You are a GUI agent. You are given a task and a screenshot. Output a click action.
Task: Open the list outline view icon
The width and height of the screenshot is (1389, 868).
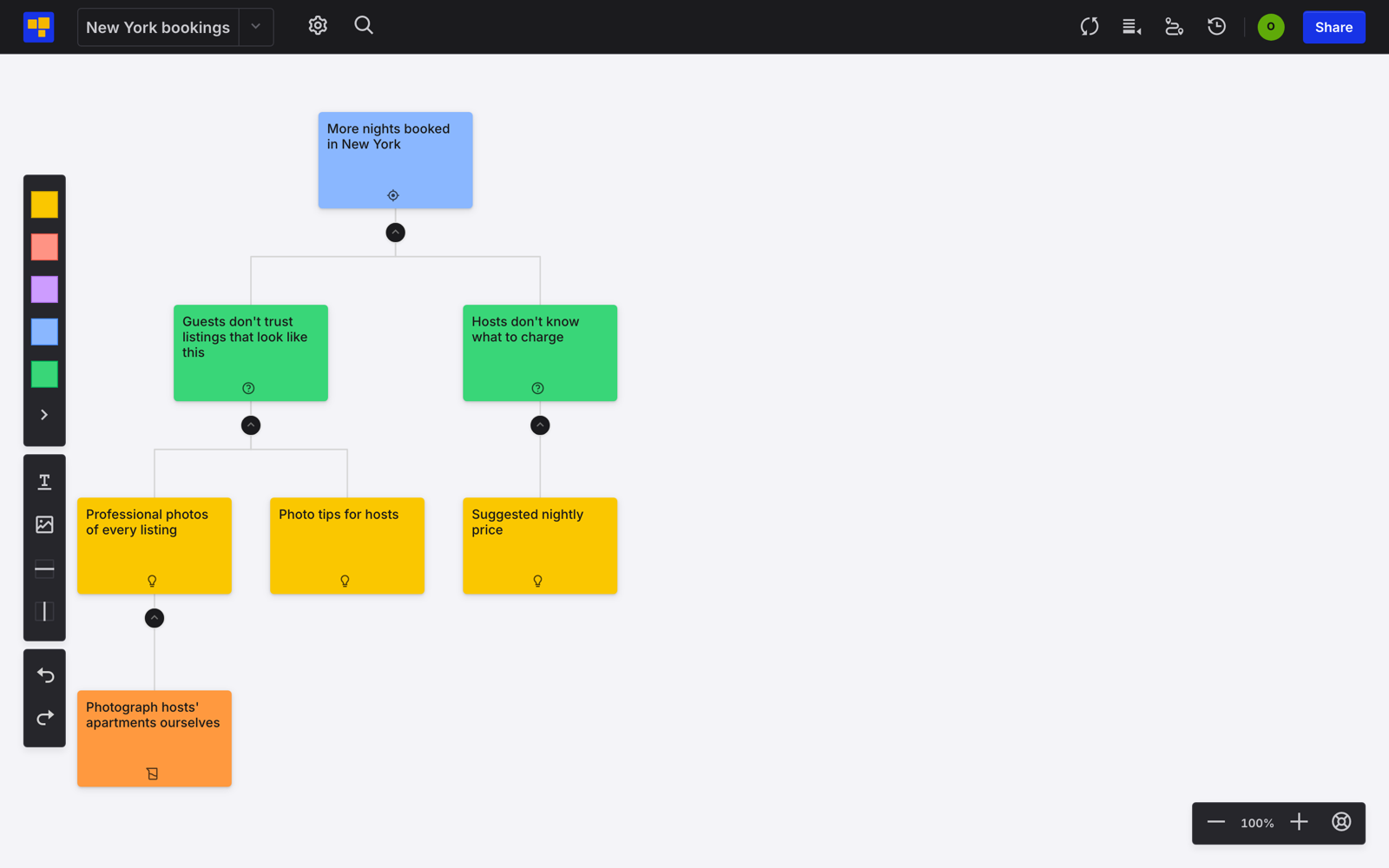(x=1132, y=27)
